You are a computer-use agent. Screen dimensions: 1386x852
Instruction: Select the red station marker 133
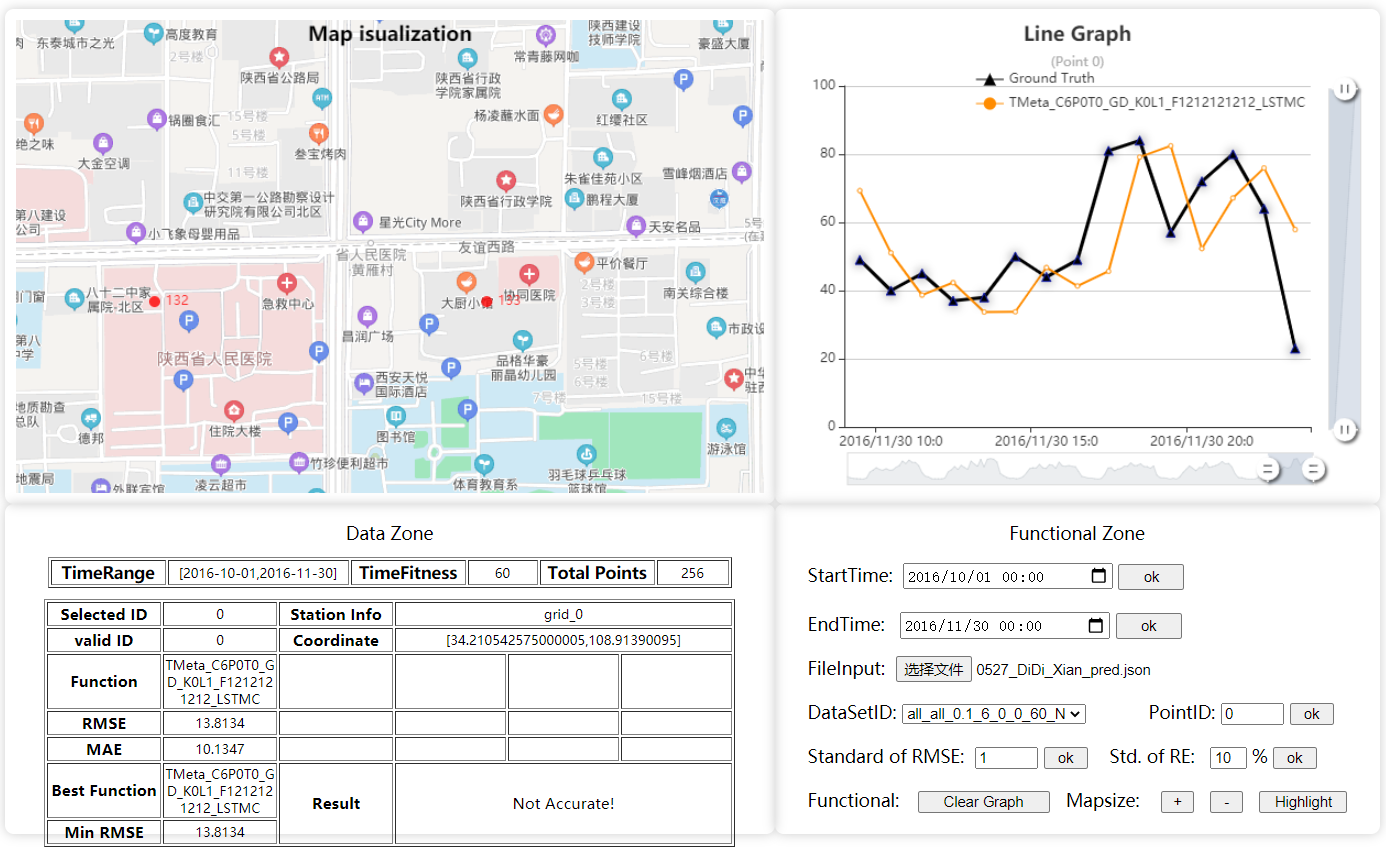(x=487, y=301)
